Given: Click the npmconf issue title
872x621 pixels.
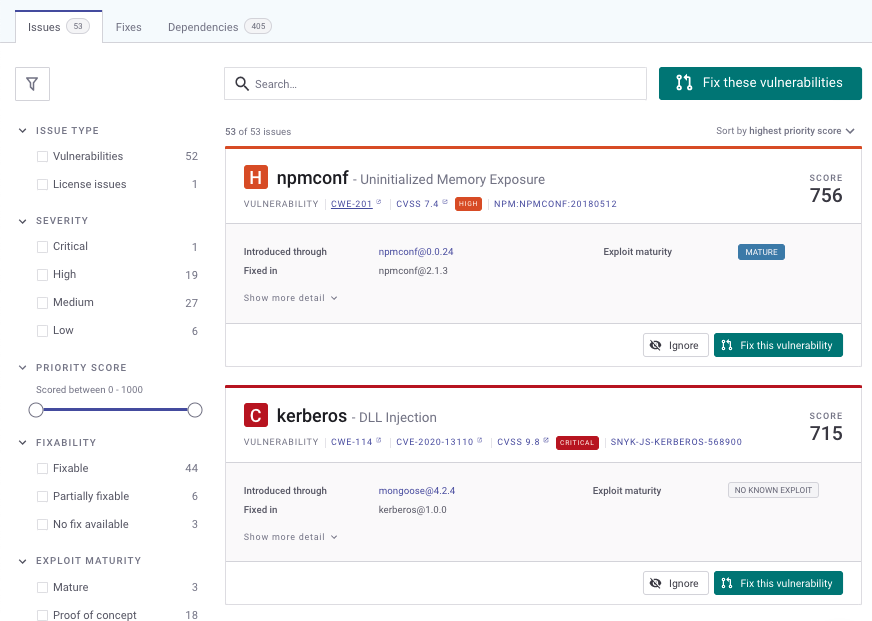Looking at the screenshot, I should pyautogui.click(x=313, y=178).
